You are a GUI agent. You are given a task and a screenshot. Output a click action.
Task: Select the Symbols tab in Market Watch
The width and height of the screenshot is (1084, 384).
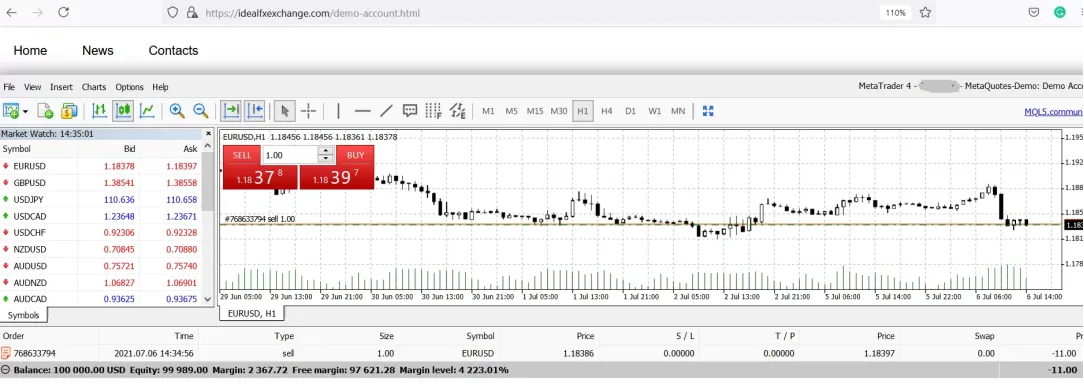coord(24,315)
